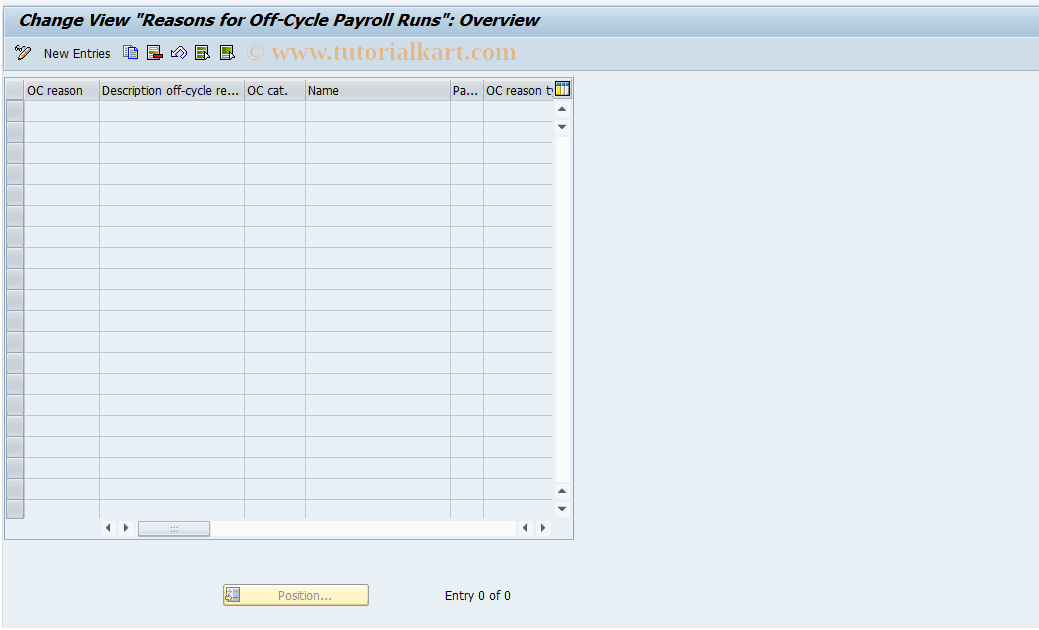Viewport: 1039px width, 630px height.
Task: Click the Copy As icon
Action: pyautogui.click(x=131, y=53)
